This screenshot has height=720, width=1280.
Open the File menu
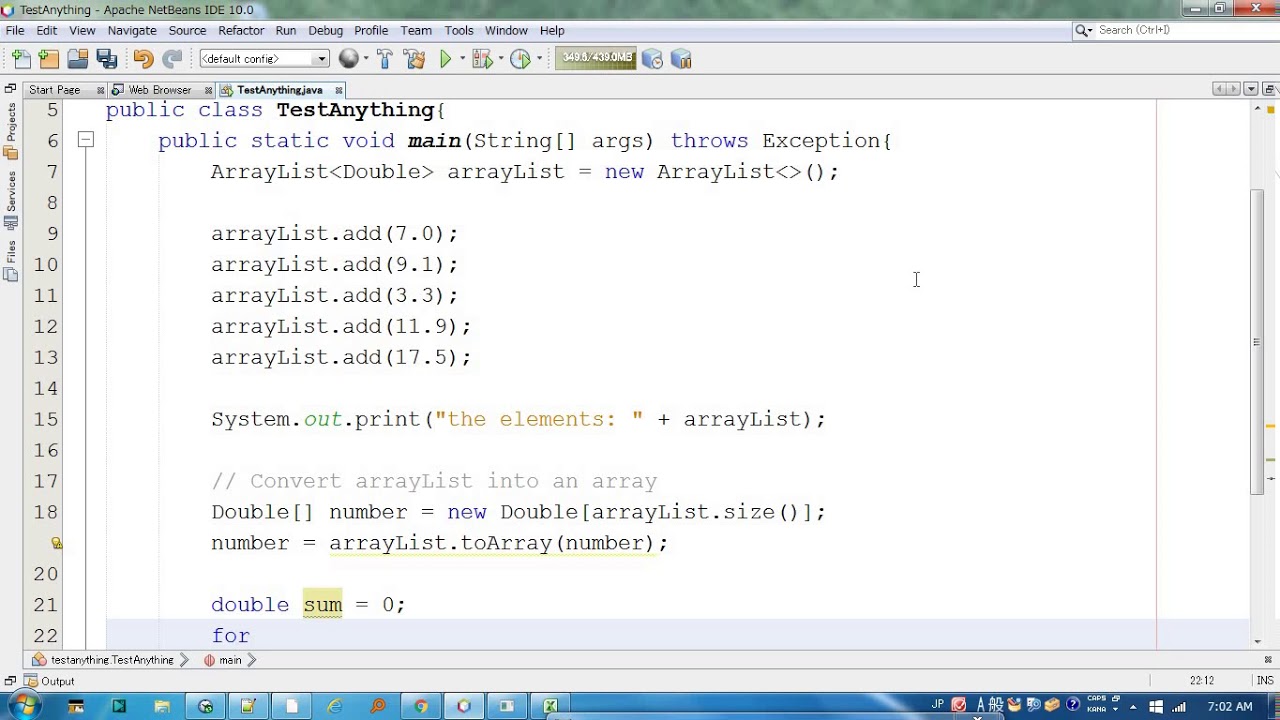(15, 30)
